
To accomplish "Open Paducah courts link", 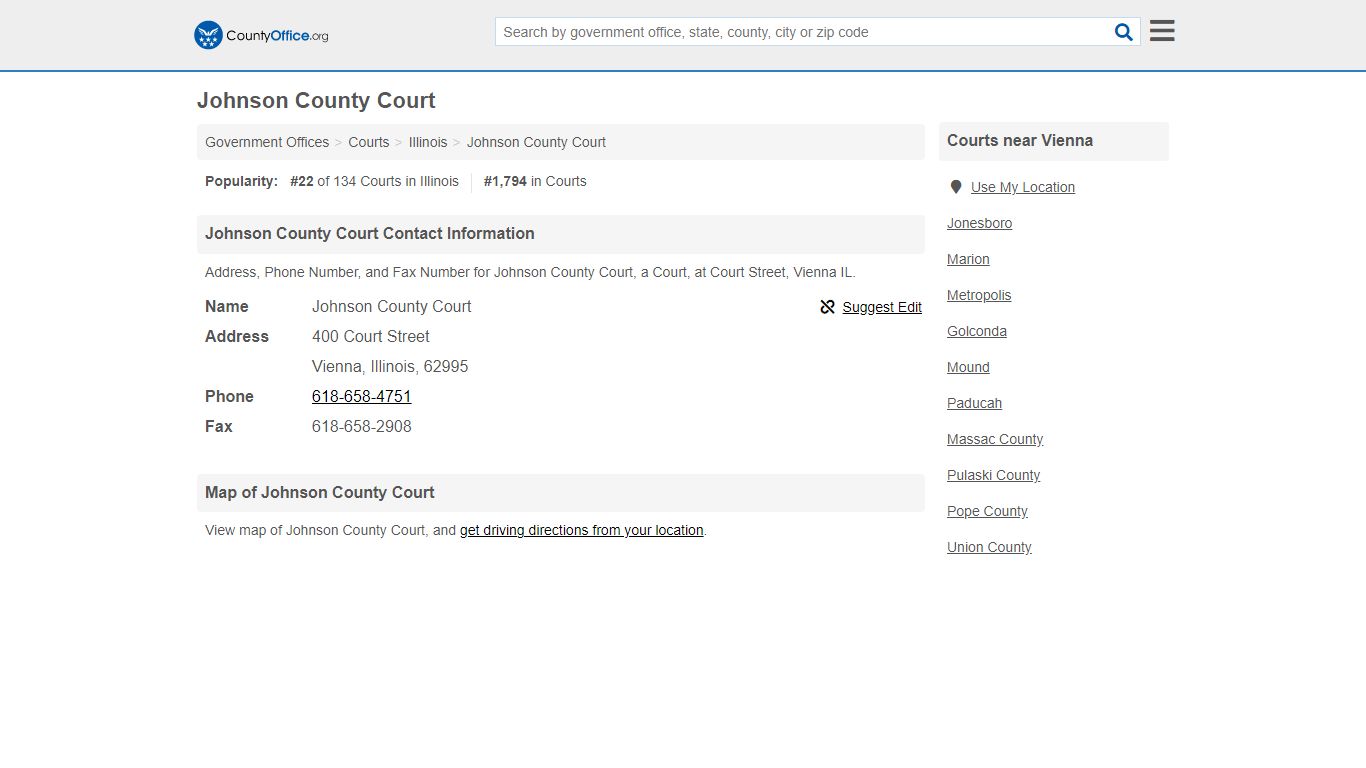I will point(975,403).
